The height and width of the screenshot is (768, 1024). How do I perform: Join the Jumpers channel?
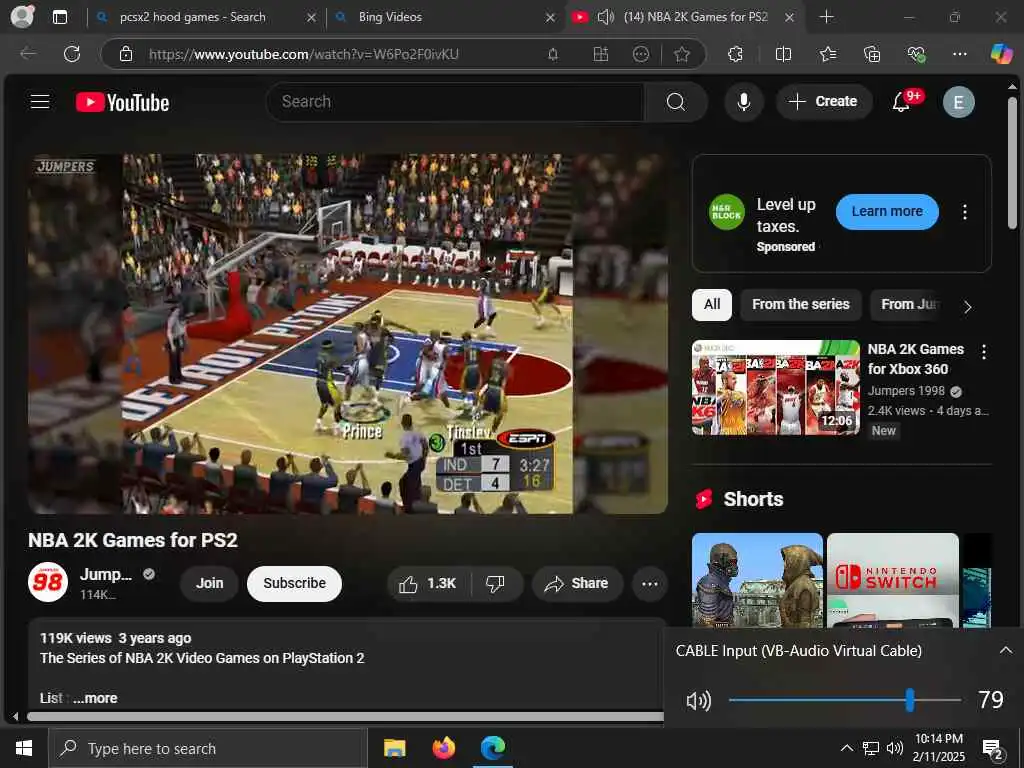[210, 583]
